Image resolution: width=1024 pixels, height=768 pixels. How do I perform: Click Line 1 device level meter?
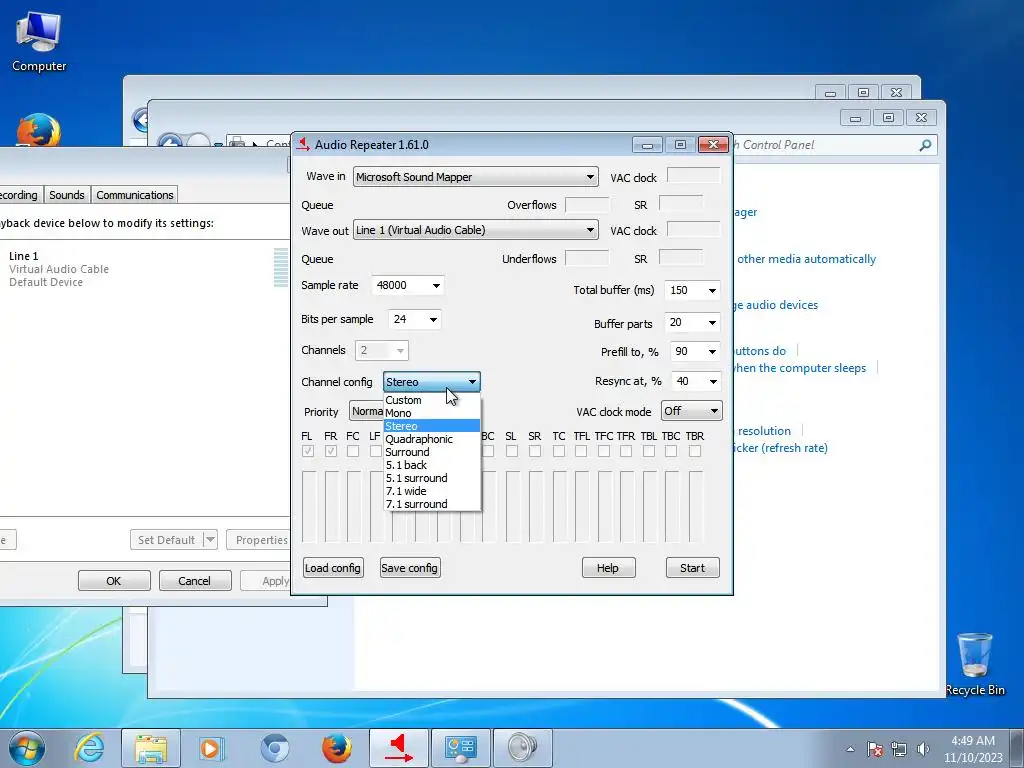coord(281,268)
